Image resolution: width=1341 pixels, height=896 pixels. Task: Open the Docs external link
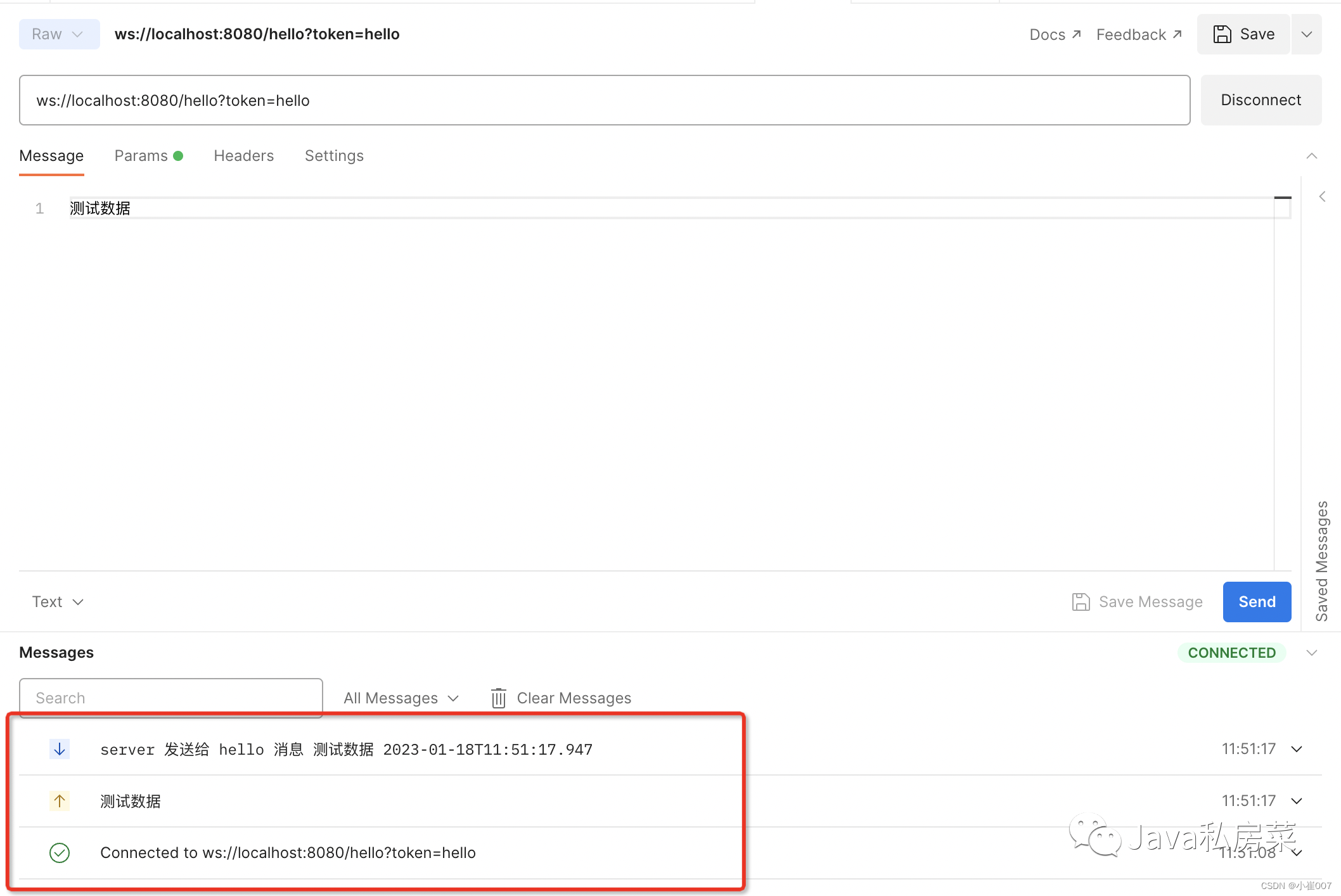pos(1055,34)
